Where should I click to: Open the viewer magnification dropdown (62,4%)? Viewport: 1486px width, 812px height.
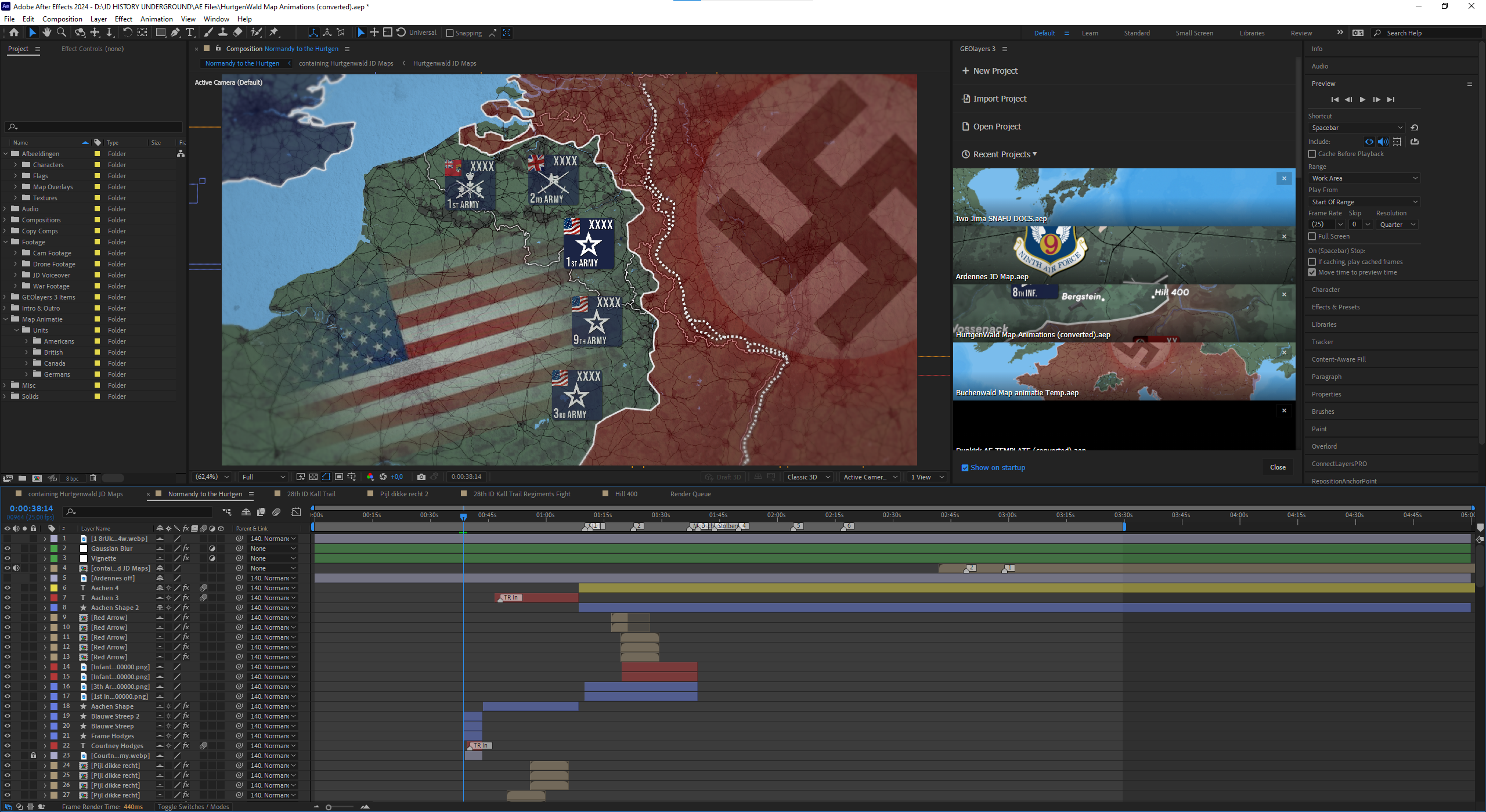tap(212, 477)
